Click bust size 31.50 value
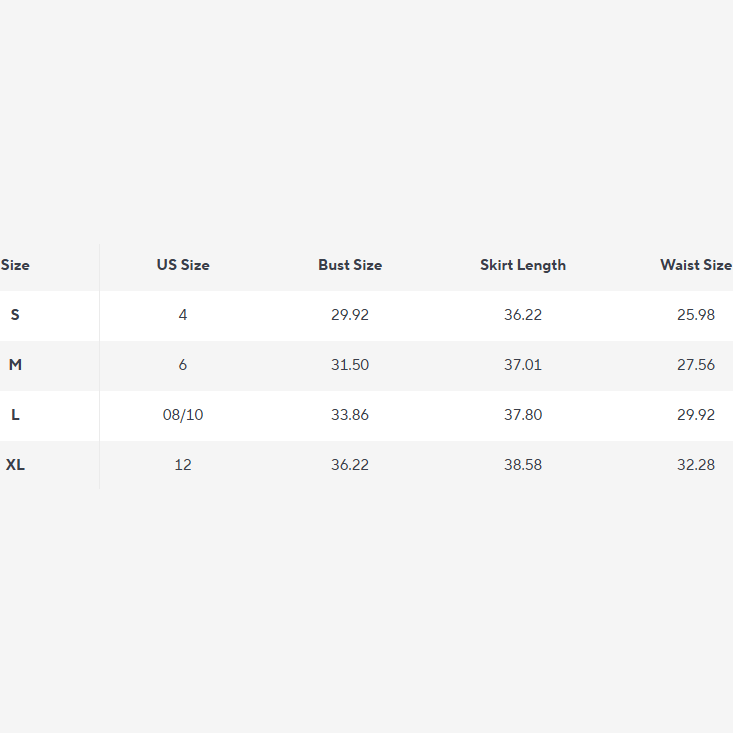733x733 pixels. coord(350,365)
